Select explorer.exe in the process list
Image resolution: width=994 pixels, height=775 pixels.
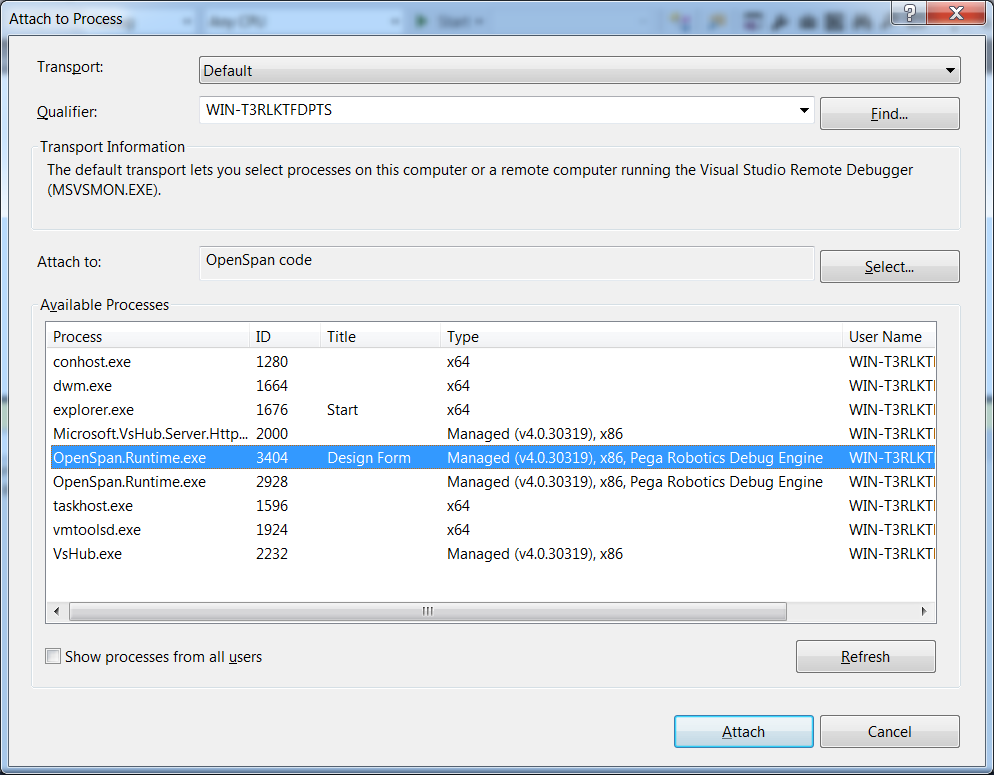pos(93,410)
